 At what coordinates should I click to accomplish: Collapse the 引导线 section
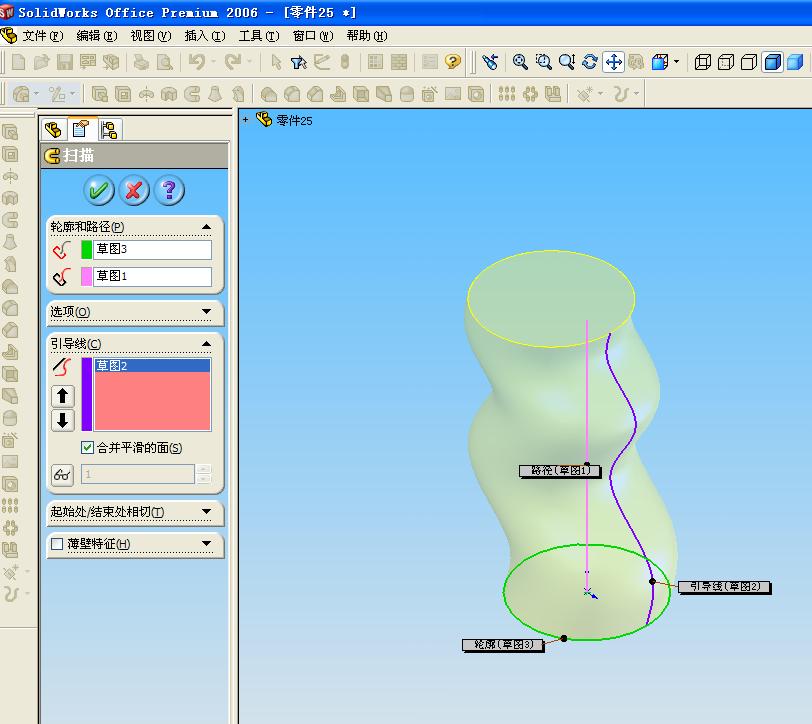pos(206,344)
